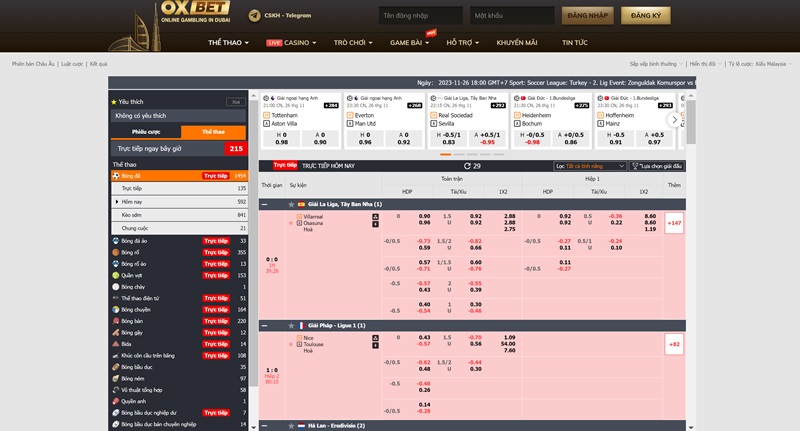Screen dimensions: 800x431
Task: Switch to the orange Thể thao tab
Action: 213,132
